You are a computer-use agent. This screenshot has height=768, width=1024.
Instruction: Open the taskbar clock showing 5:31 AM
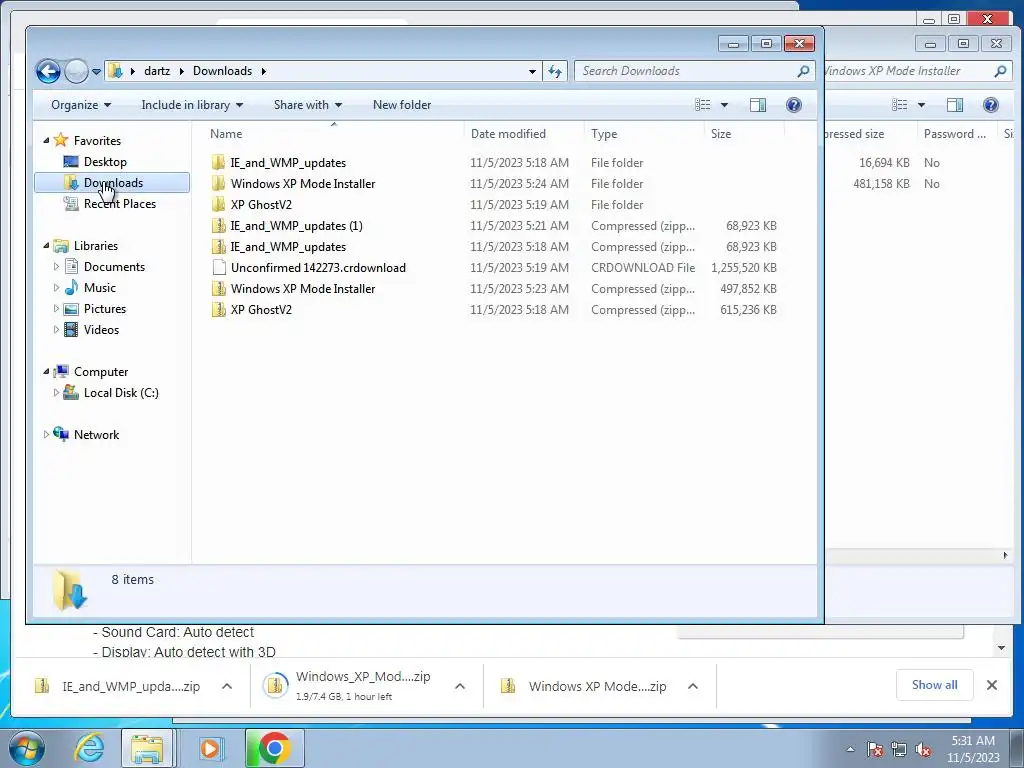coord(973,749)
